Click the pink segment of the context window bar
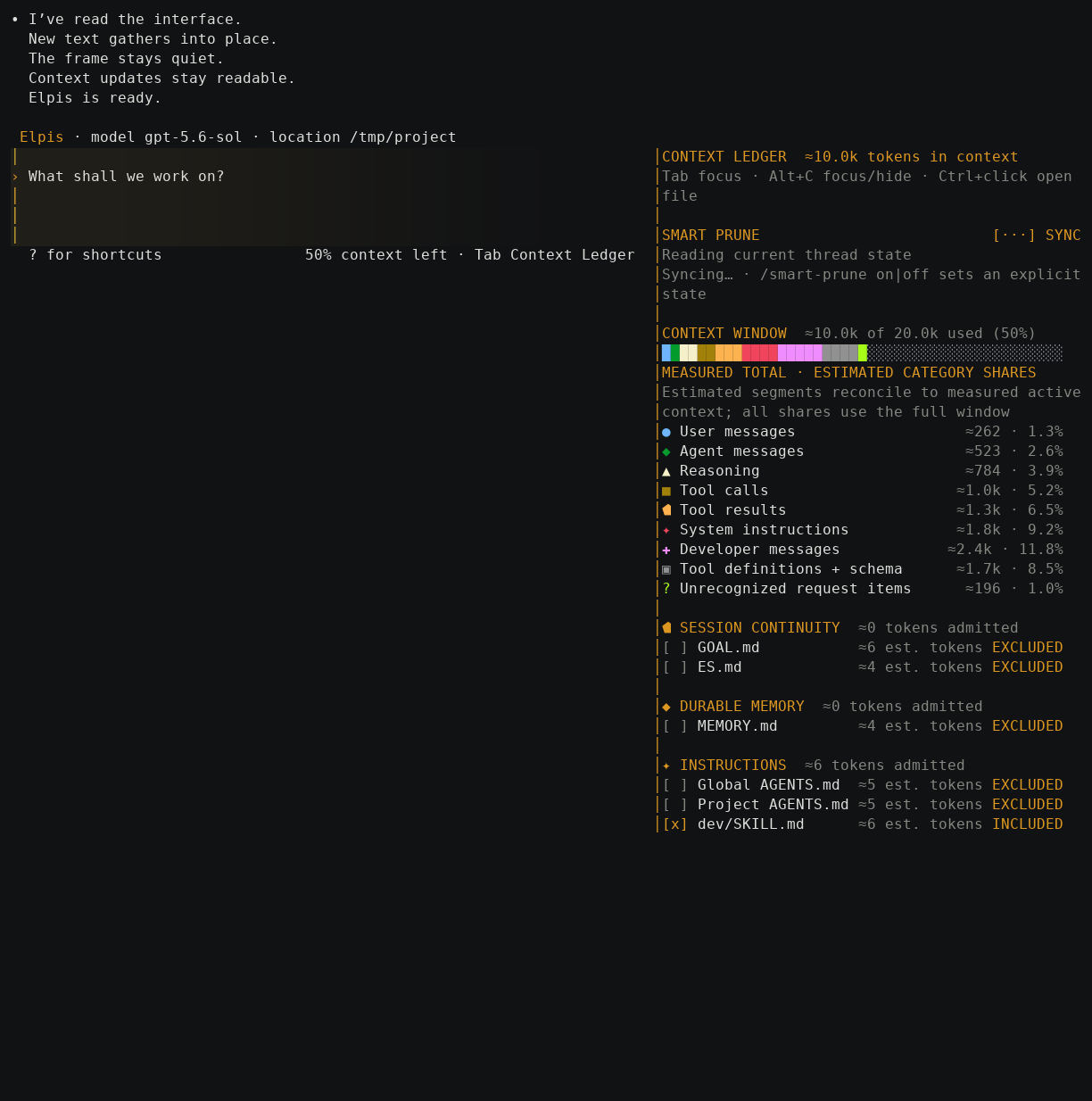The image size is (1092, 1101). tap(800, 353)
